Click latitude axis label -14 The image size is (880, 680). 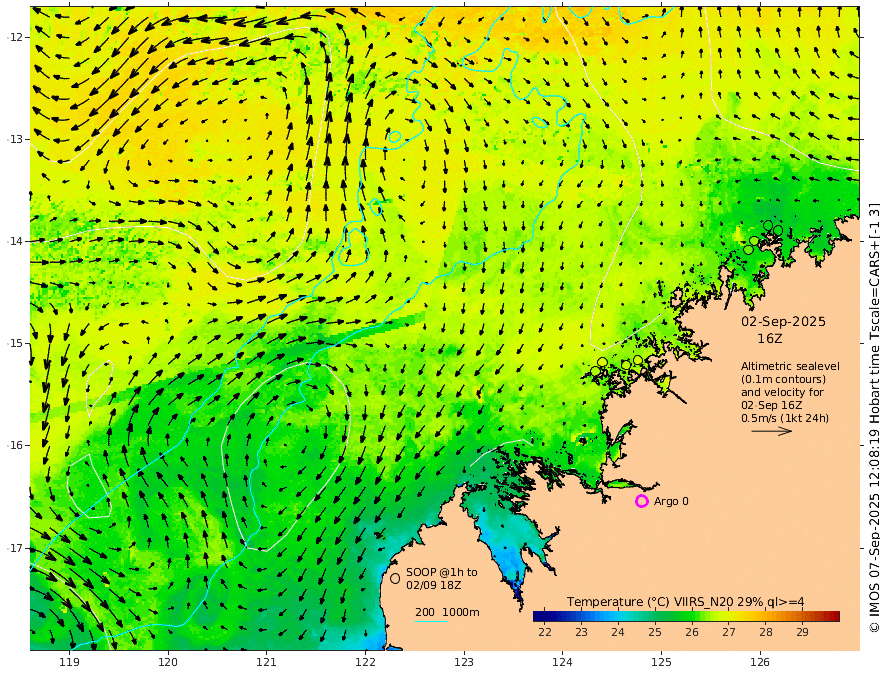point(15,241)
